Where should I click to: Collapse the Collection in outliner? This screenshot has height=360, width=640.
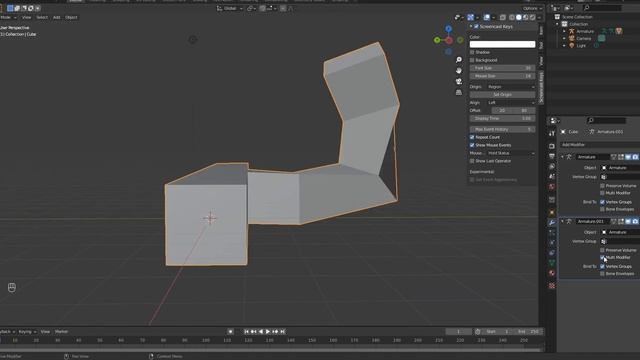click(558, 24)
